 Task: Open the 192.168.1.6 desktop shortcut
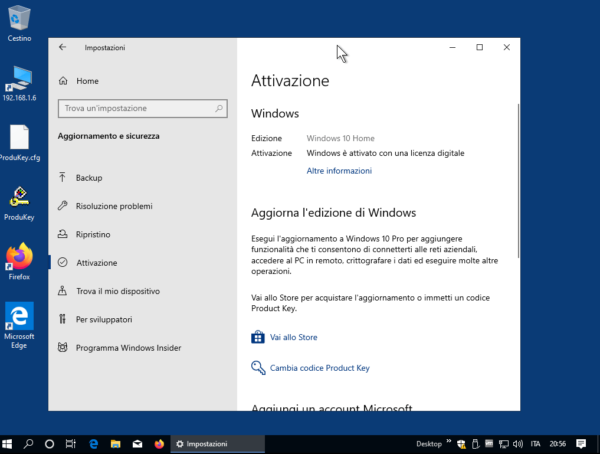click(19, 83)
